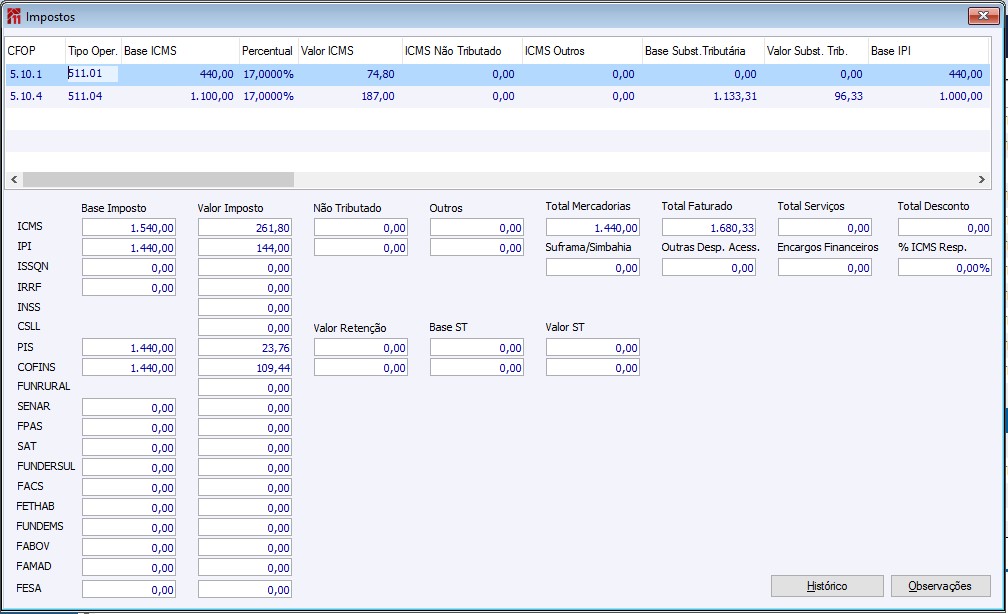Click the Total Faturado field 1.680,33
The height and width of the screenshot is (614, 1008).
pos(709,228)
